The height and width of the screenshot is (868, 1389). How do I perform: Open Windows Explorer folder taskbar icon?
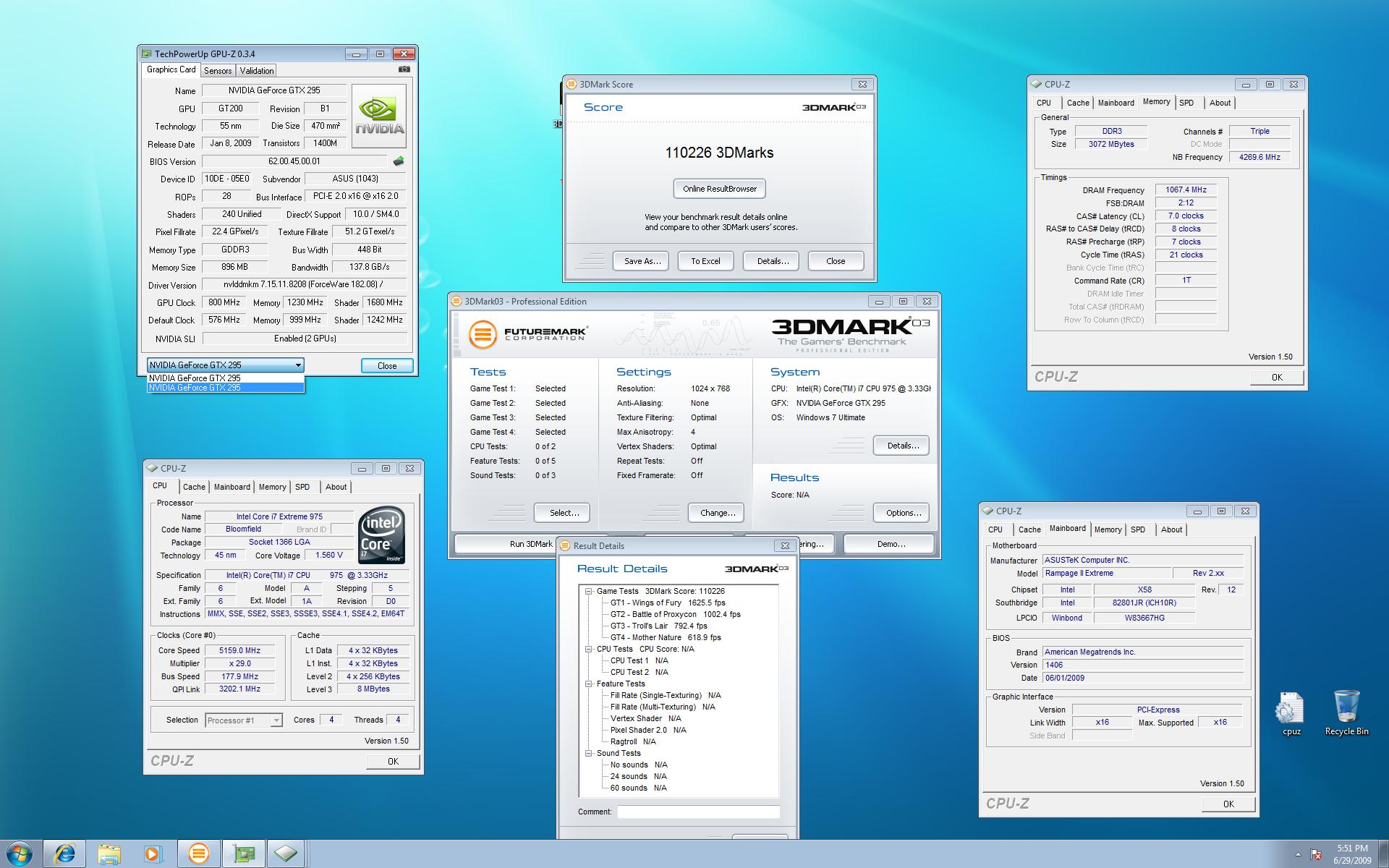(x=109, y=854)
